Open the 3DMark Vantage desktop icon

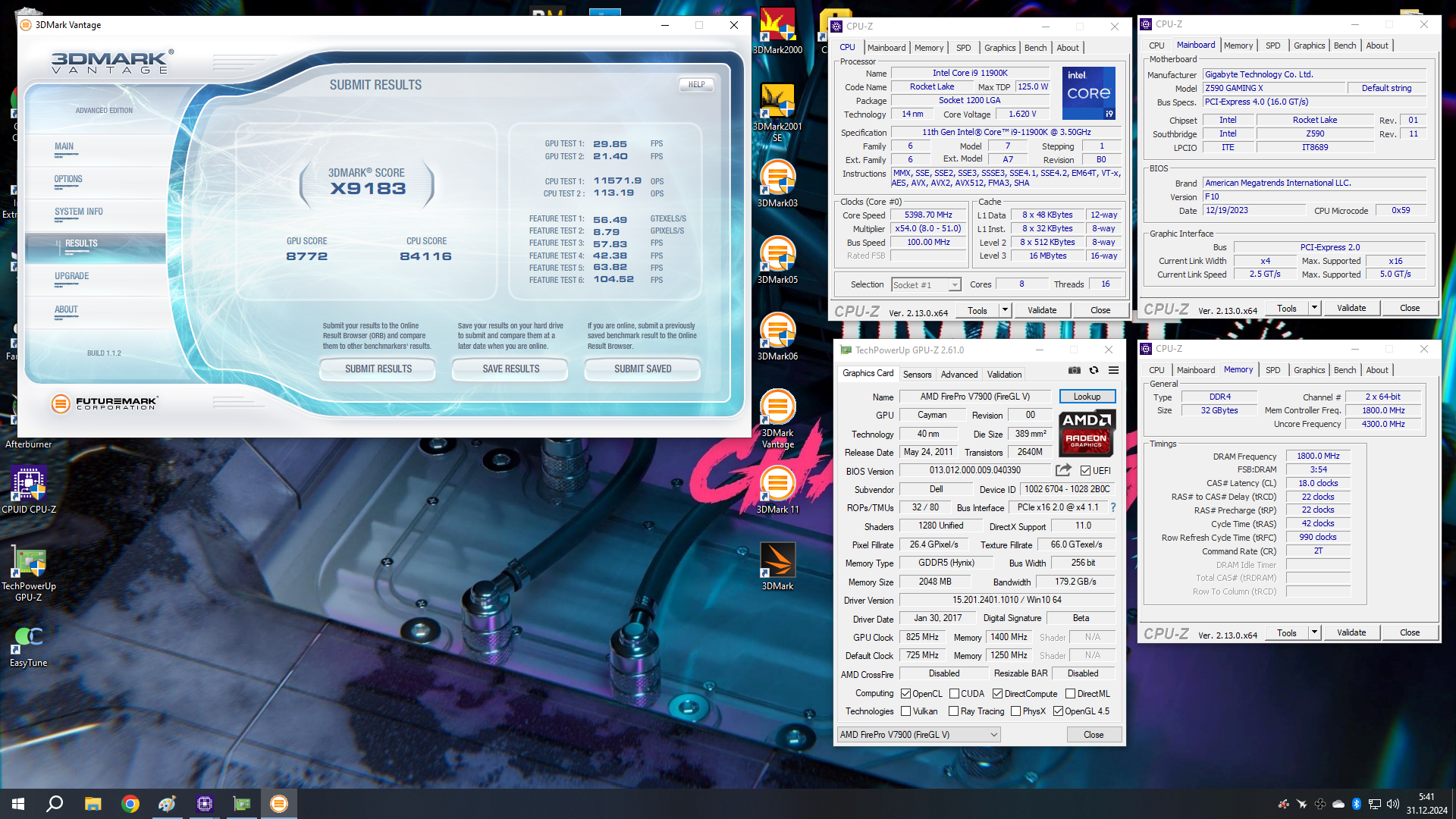point(777,418)
